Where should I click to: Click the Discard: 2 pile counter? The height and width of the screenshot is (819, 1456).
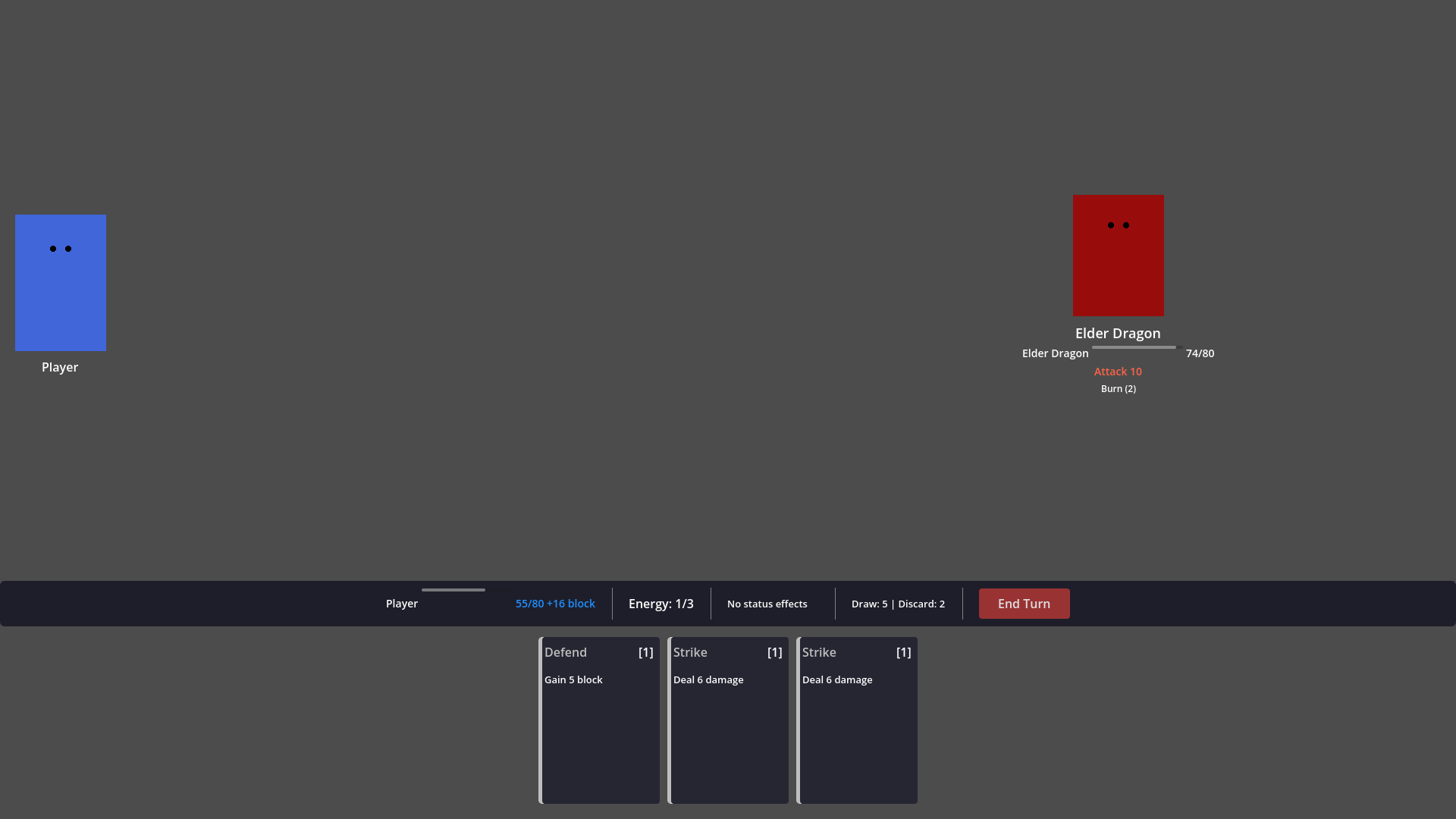[x=921, y=604]
